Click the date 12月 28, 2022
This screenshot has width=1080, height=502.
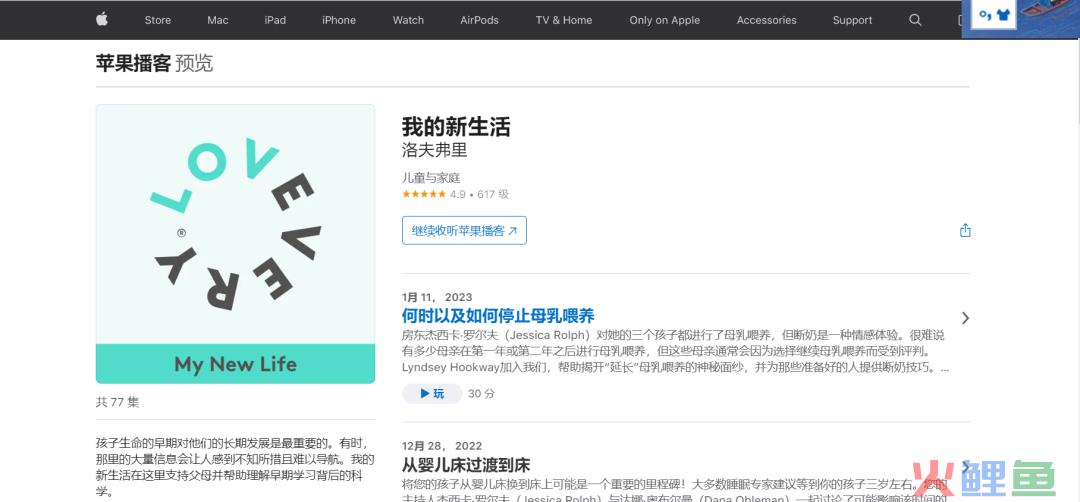442,446
